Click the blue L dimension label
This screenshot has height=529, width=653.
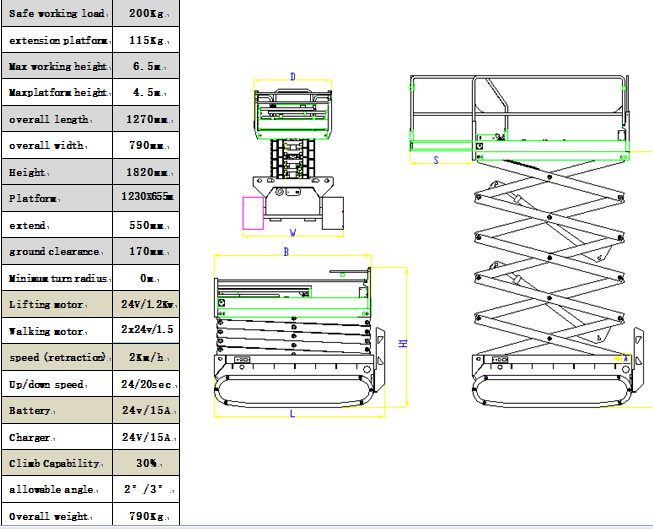click(x=291, y=413)
